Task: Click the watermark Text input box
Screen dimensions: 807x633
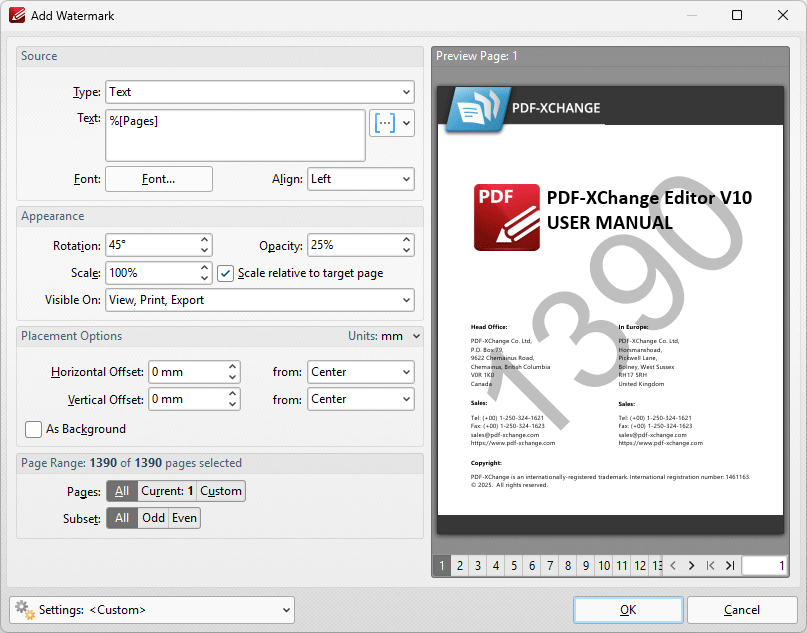Action: coord(235,135)
